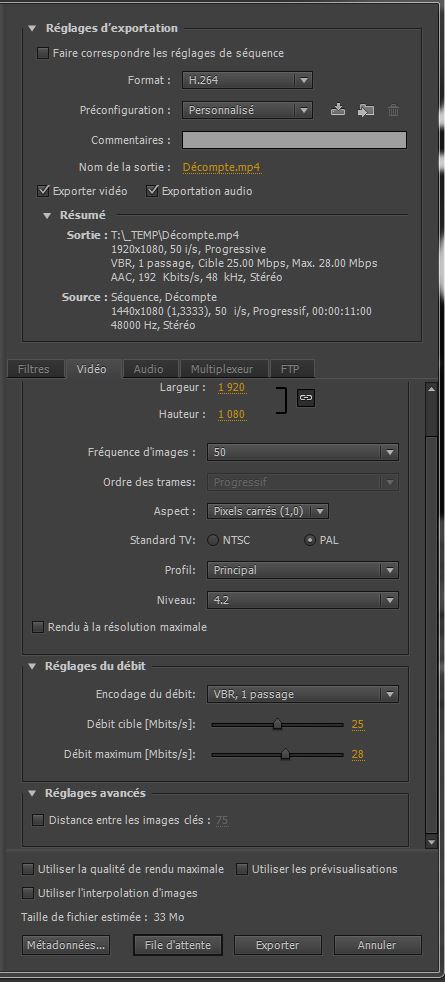Open the Profil Principal dropdown
This screenshot has height=982, width=445.
(302, 571)
